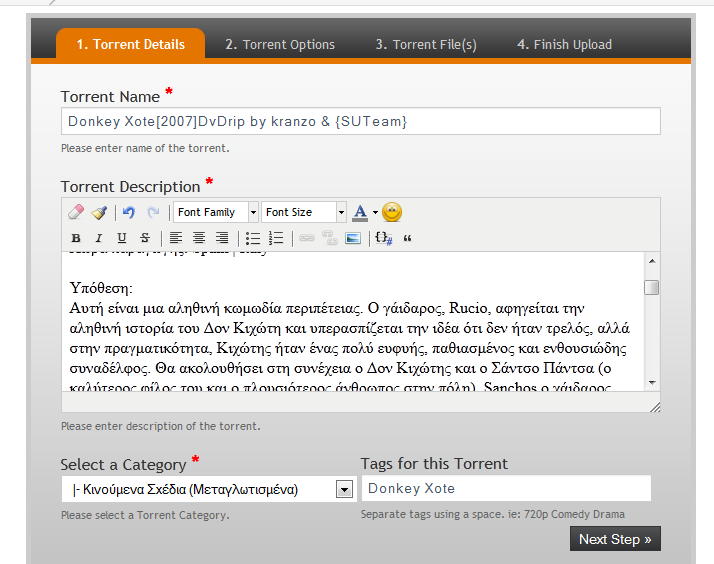714x564 pixels.
Task: Go to 2. Torrent Options tab
Action: pyautogui.click(x=280, y=45)
